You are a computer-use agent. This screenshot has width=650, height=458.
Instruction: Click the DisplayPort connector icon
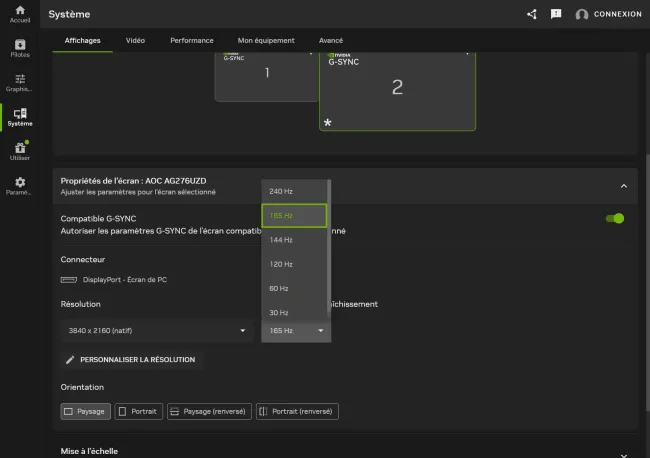[69, 280]
